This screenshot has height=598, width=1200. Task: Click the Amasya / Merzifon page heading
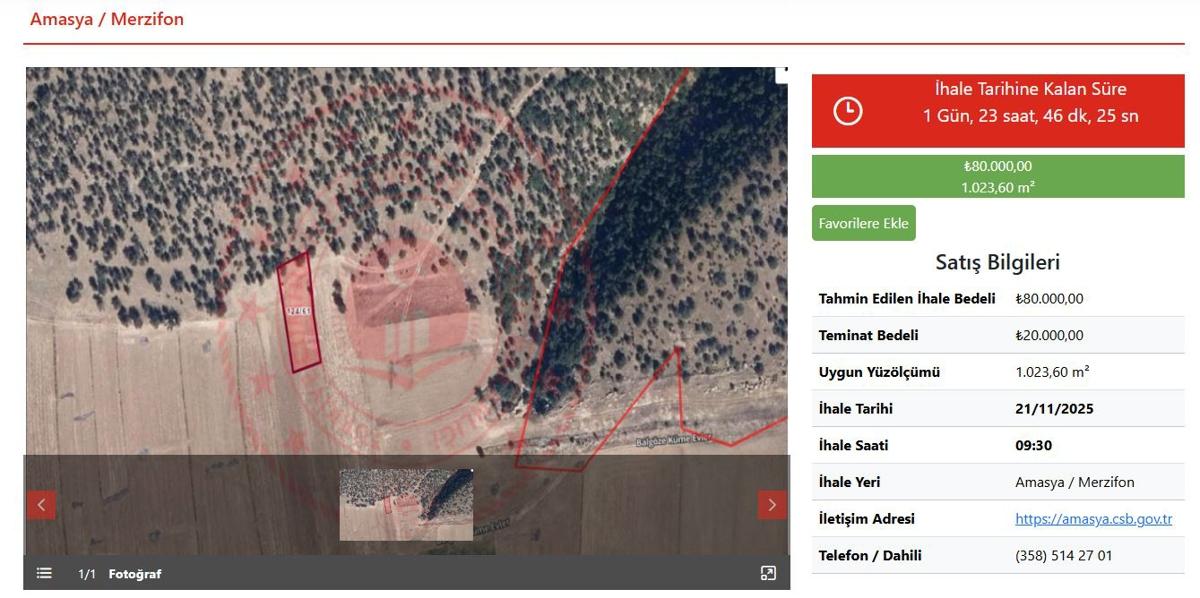point(107,19)
